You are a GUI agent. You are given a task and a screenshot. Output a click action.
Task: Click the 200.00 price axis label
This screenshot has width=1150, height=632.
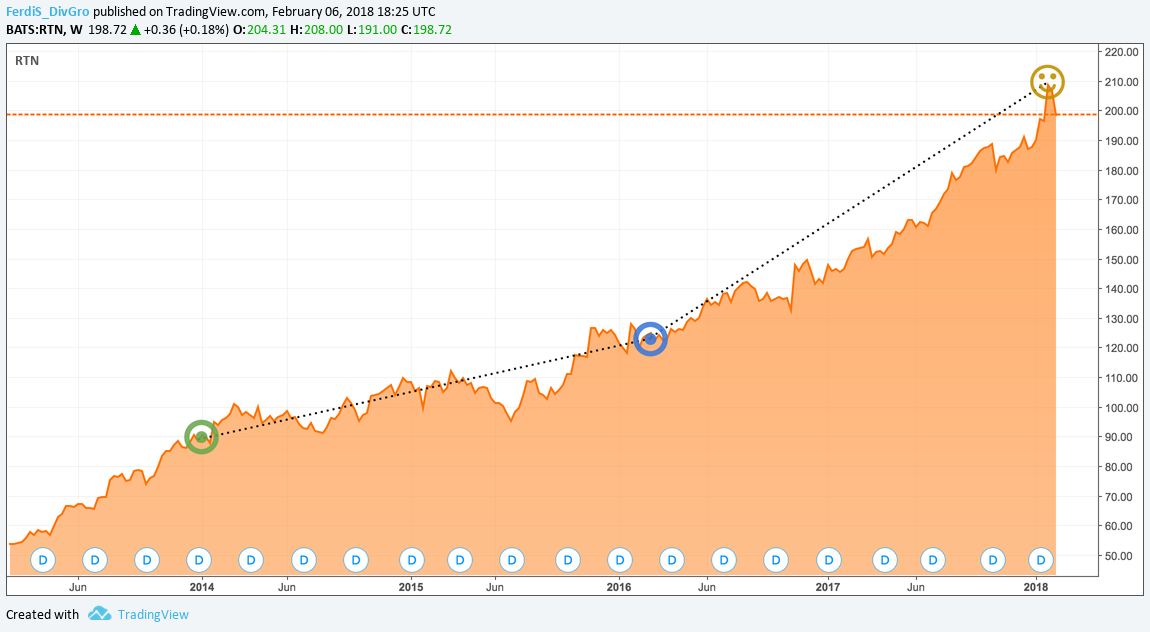[1121, 111]
